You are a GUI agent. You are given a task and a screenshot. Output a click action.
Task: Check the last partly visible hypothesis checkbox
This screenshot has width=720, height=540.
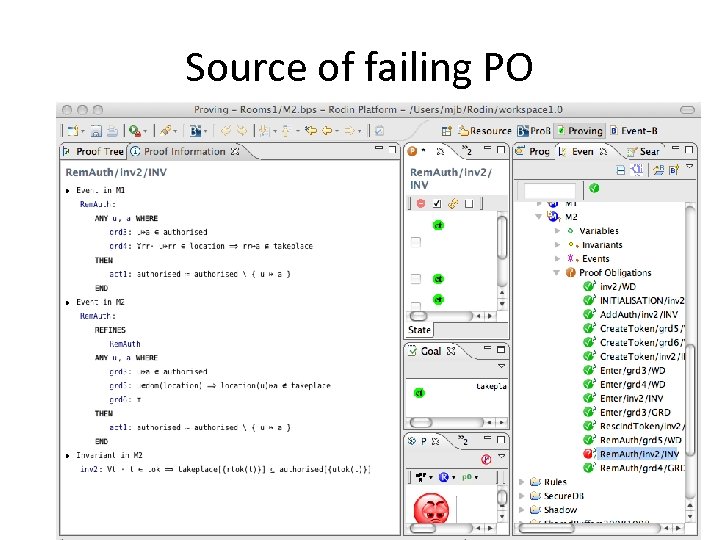click(416, 305)
